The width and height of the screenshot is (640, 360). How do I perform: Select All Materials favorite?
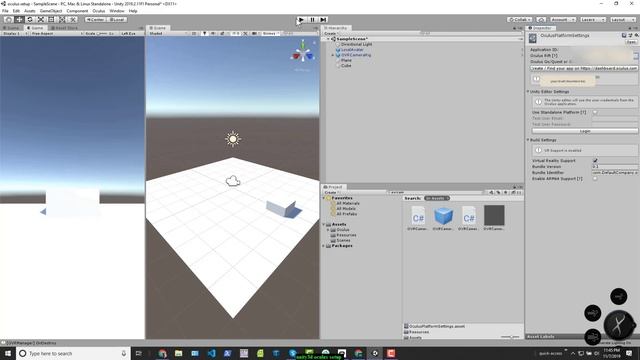[348, 203]
